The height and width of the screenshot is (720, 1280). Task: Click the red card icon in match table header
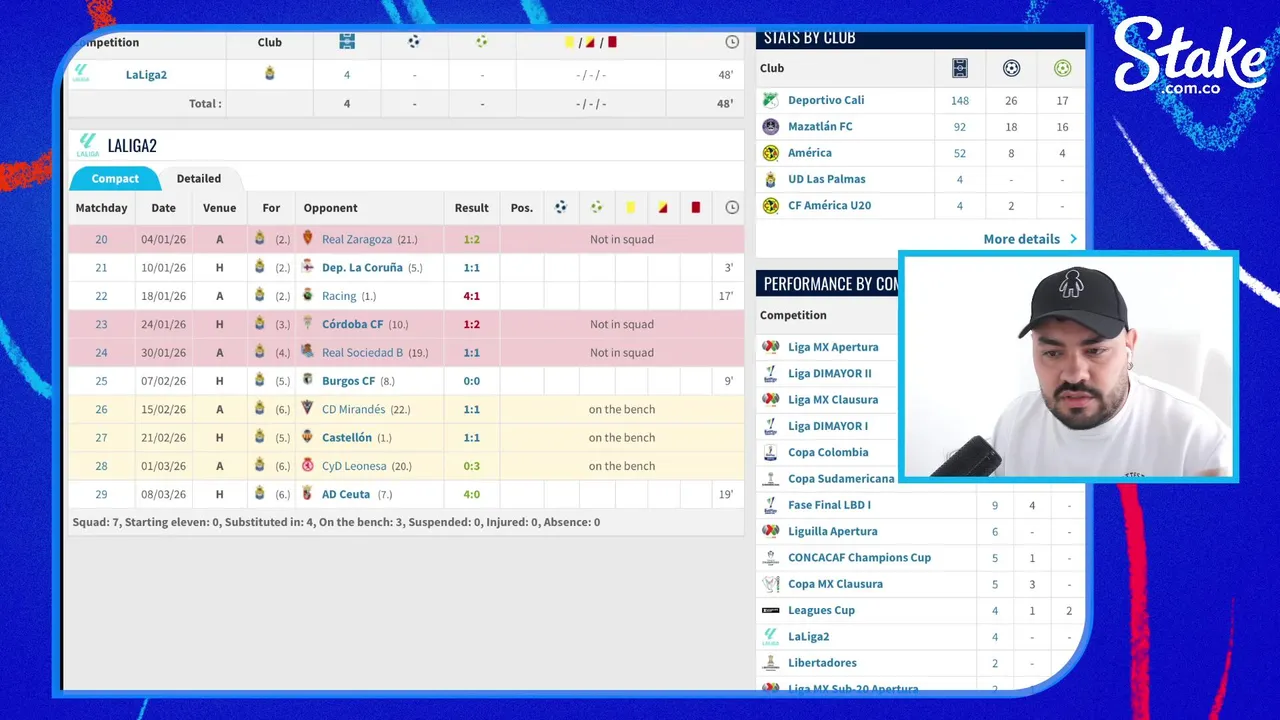point(696,208)
